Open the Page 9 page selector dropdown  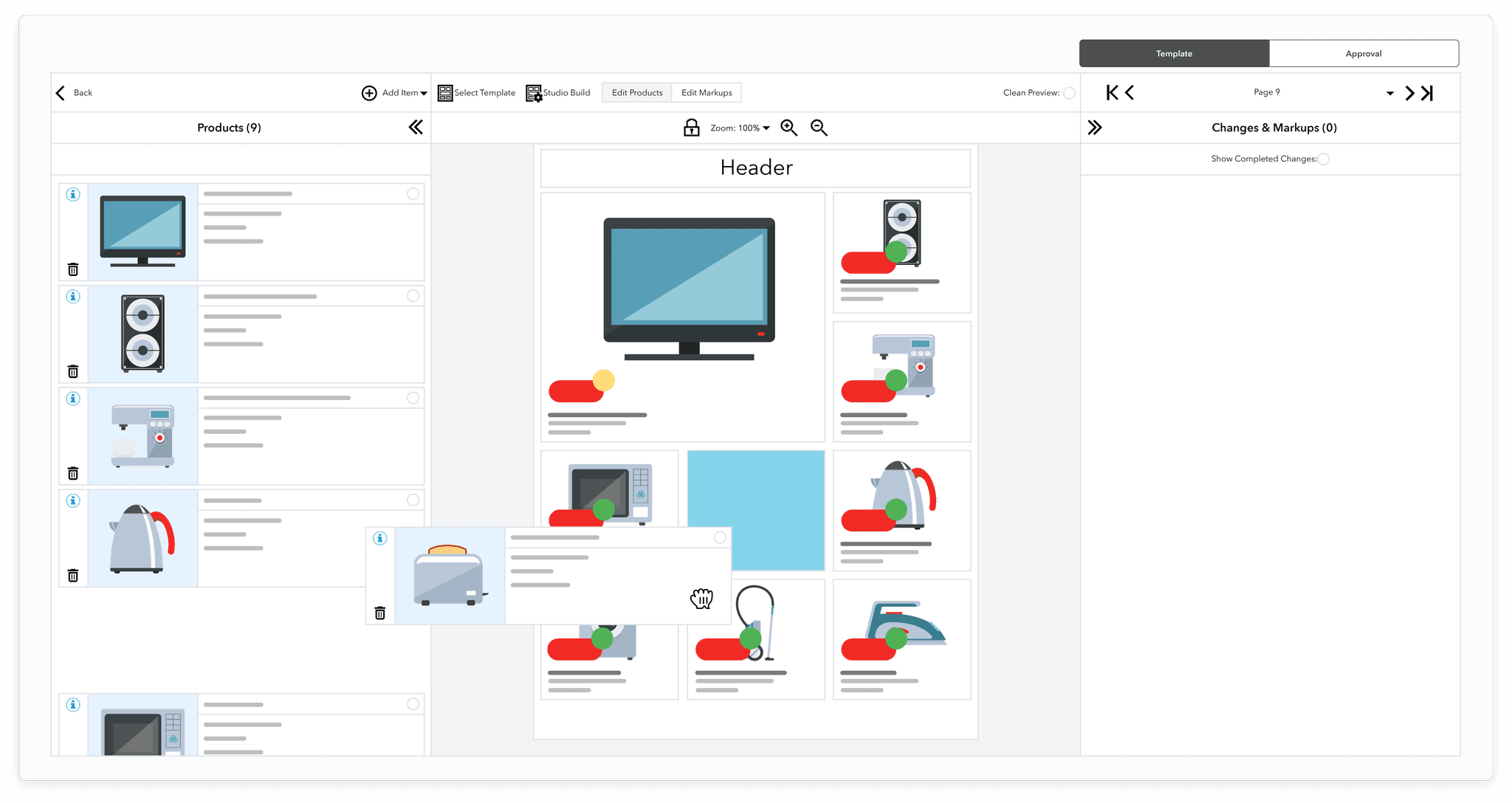coord(1391,92)
